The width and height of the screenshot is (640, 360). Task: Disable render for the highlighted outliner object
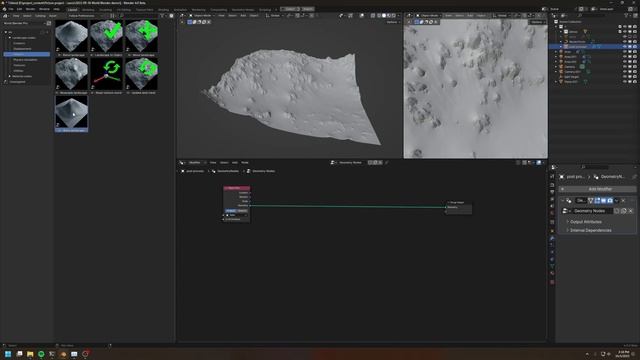point(635,47)
